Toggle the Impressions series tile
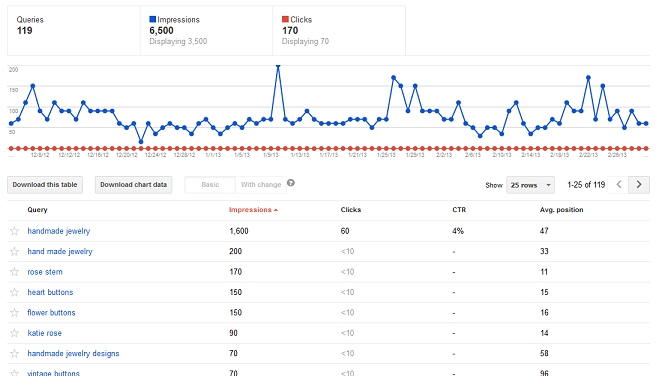This screenshot has height=376, width=657. [206, 30]
